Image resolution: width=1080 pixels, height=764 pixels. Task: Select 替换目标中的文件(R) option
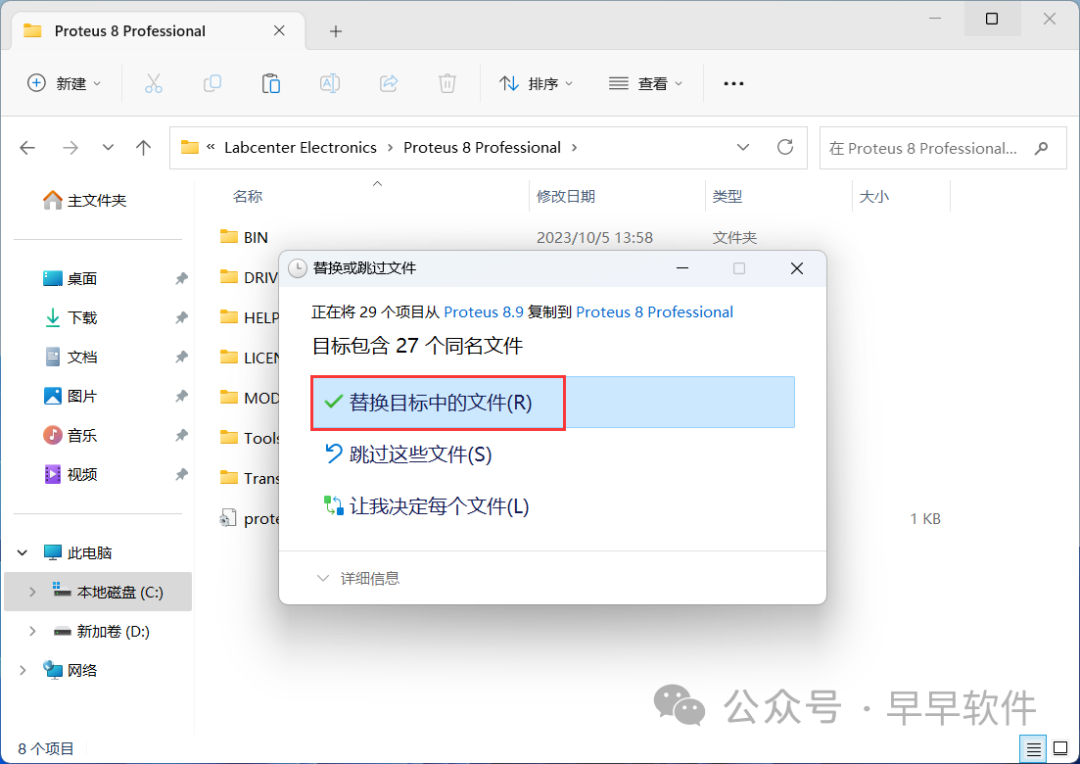(438, 403)
